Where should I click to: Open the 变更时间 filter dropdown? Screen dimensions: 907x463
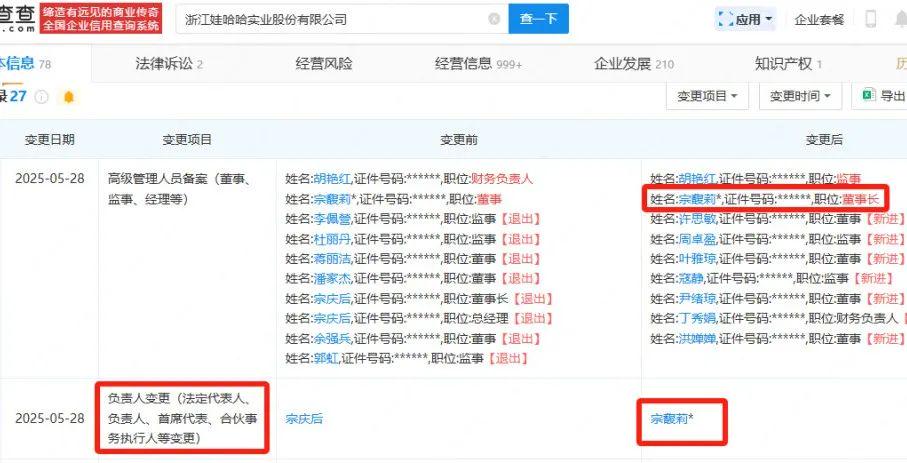click(800, 96)
